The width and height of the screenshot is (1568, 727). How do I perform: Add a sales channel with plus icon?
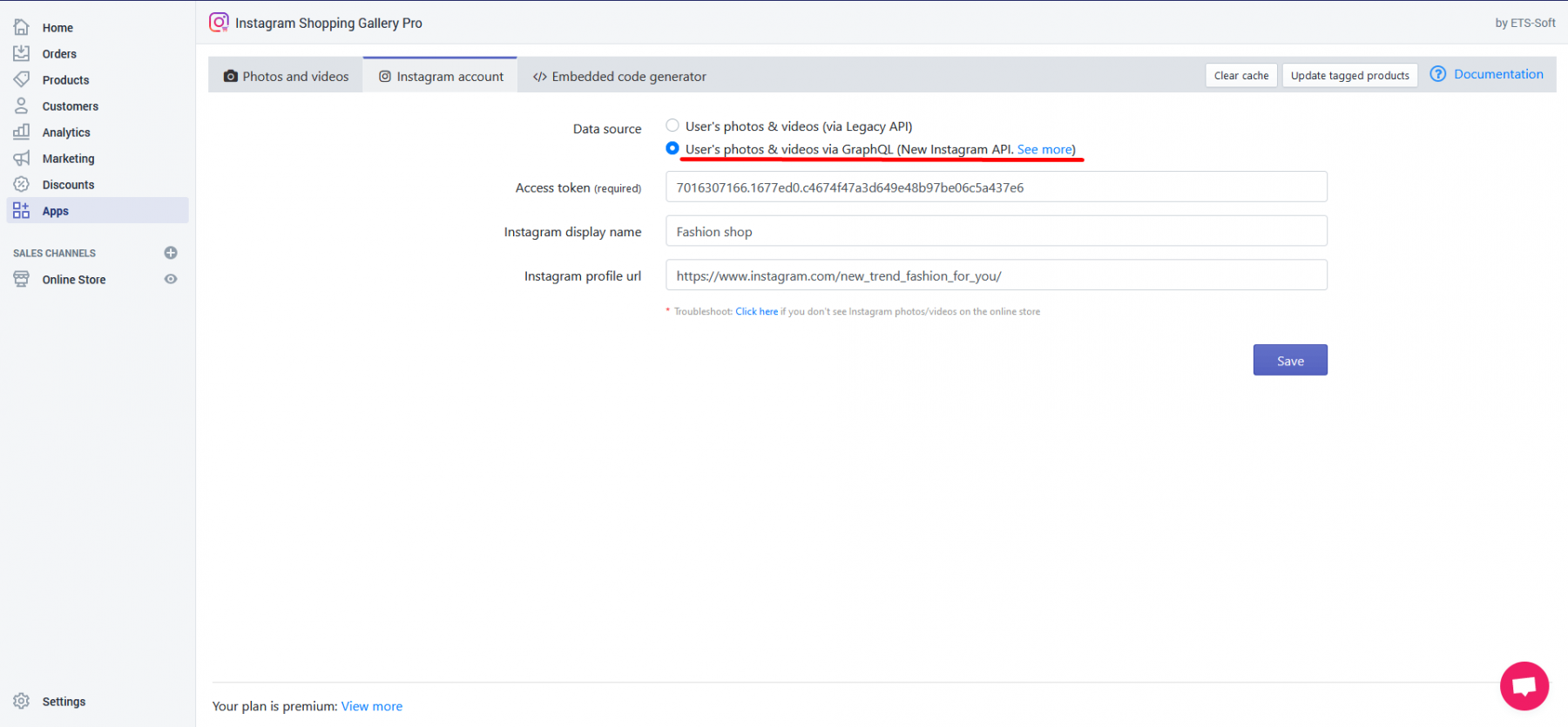171,253
